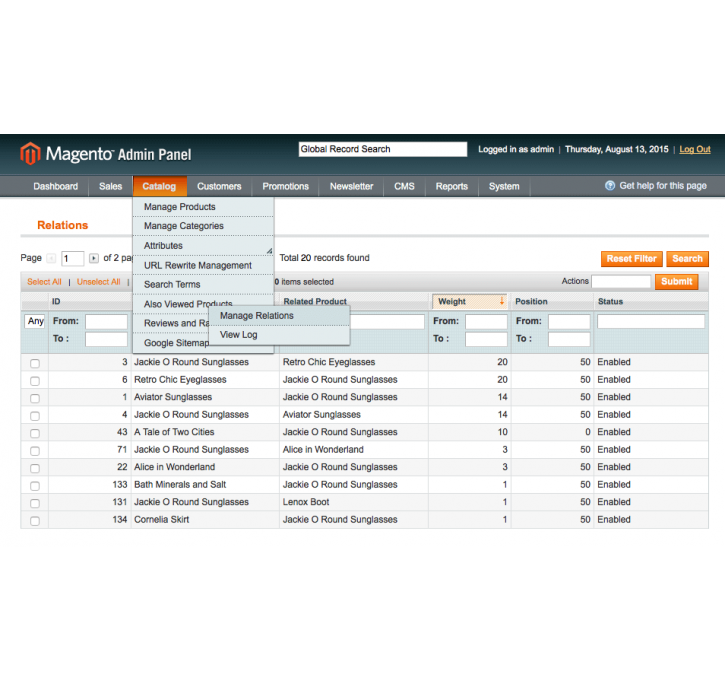Open Google Sitemap menu item
This screenshot has height=680, width=725.
coord(176,343)
